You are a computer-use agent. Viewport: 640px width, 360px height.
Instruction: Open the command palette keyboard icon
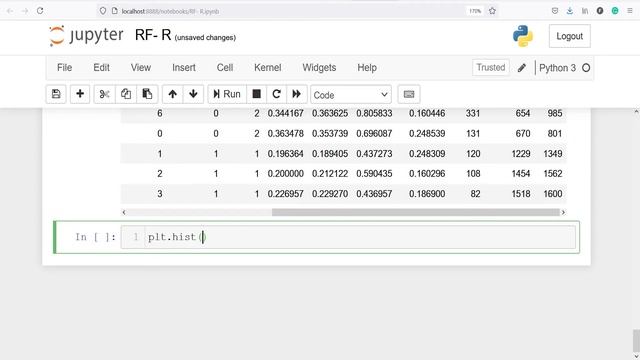[409, 94]
